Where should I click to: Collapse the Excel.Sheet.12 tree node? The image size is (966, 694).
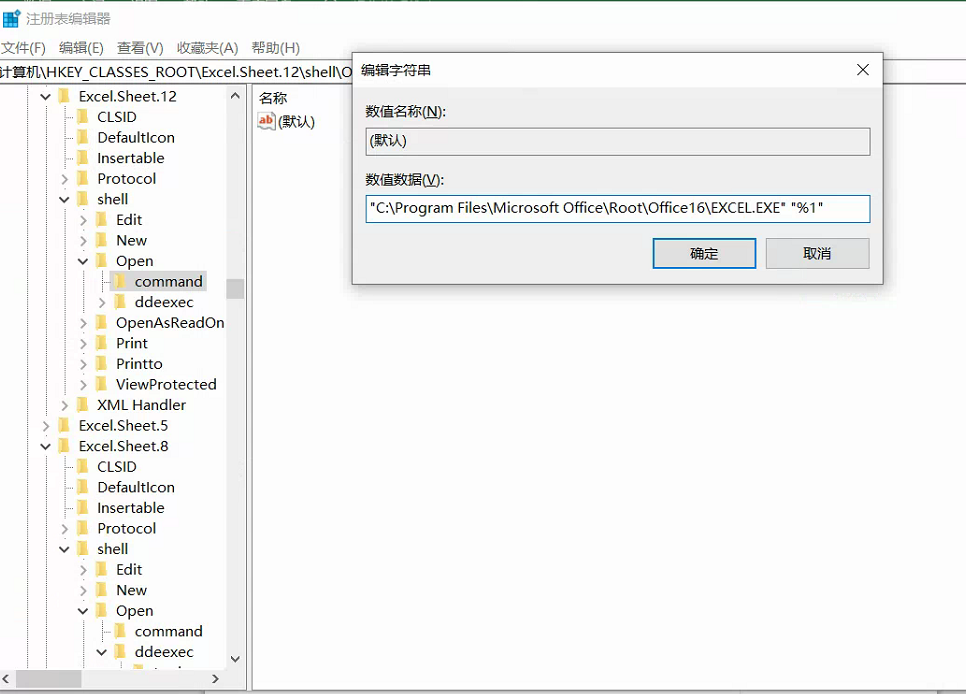[45, 97]
